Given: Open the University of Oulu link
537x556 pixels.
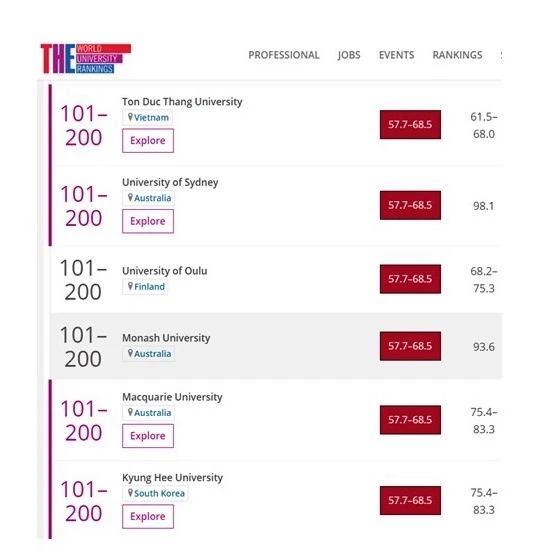Looking at the screenshot, I should 165,271.
